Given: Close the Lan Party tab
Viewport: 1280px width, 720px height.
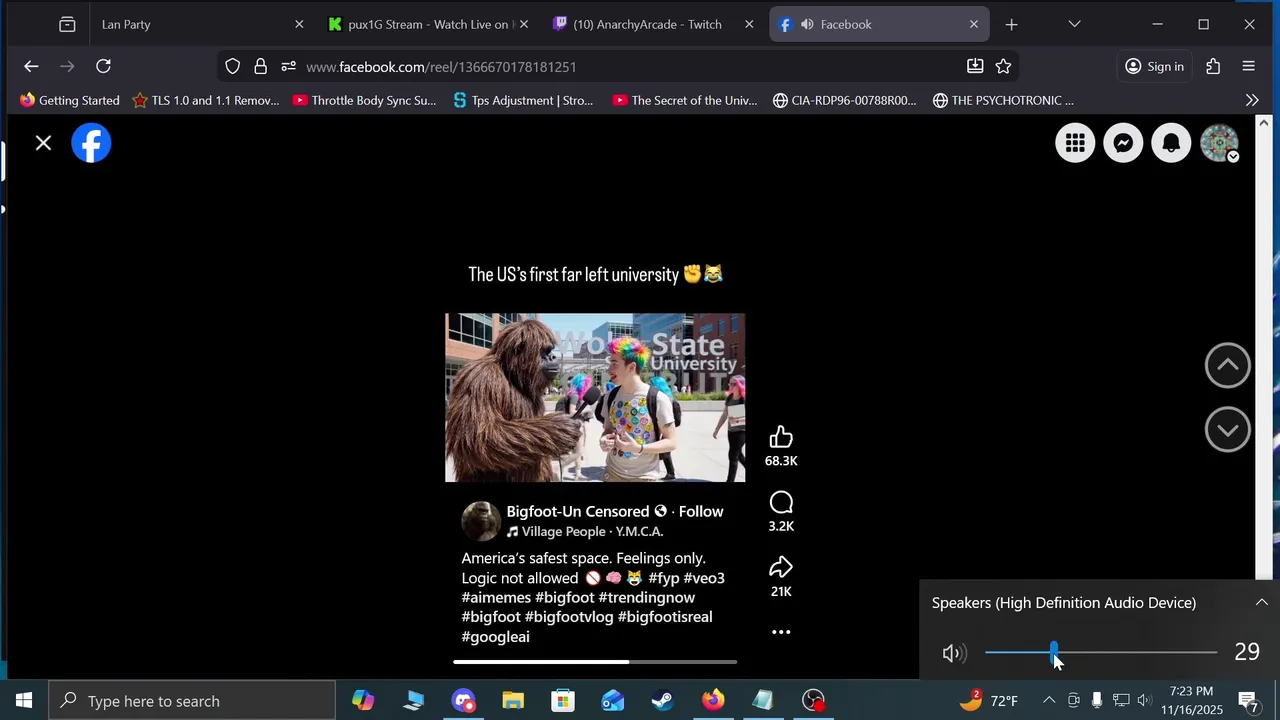Looking at the screenshot, I should [x=298, y=24].
